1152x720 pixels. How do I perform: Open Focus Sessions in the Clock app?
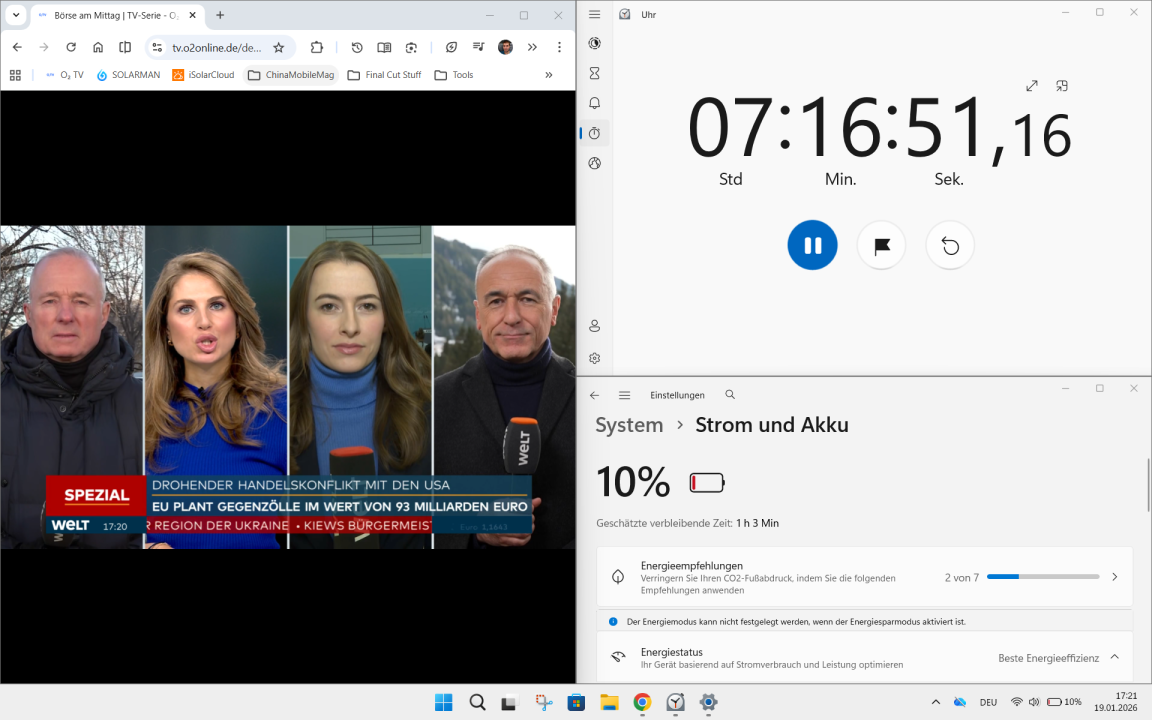pos(594,44)
